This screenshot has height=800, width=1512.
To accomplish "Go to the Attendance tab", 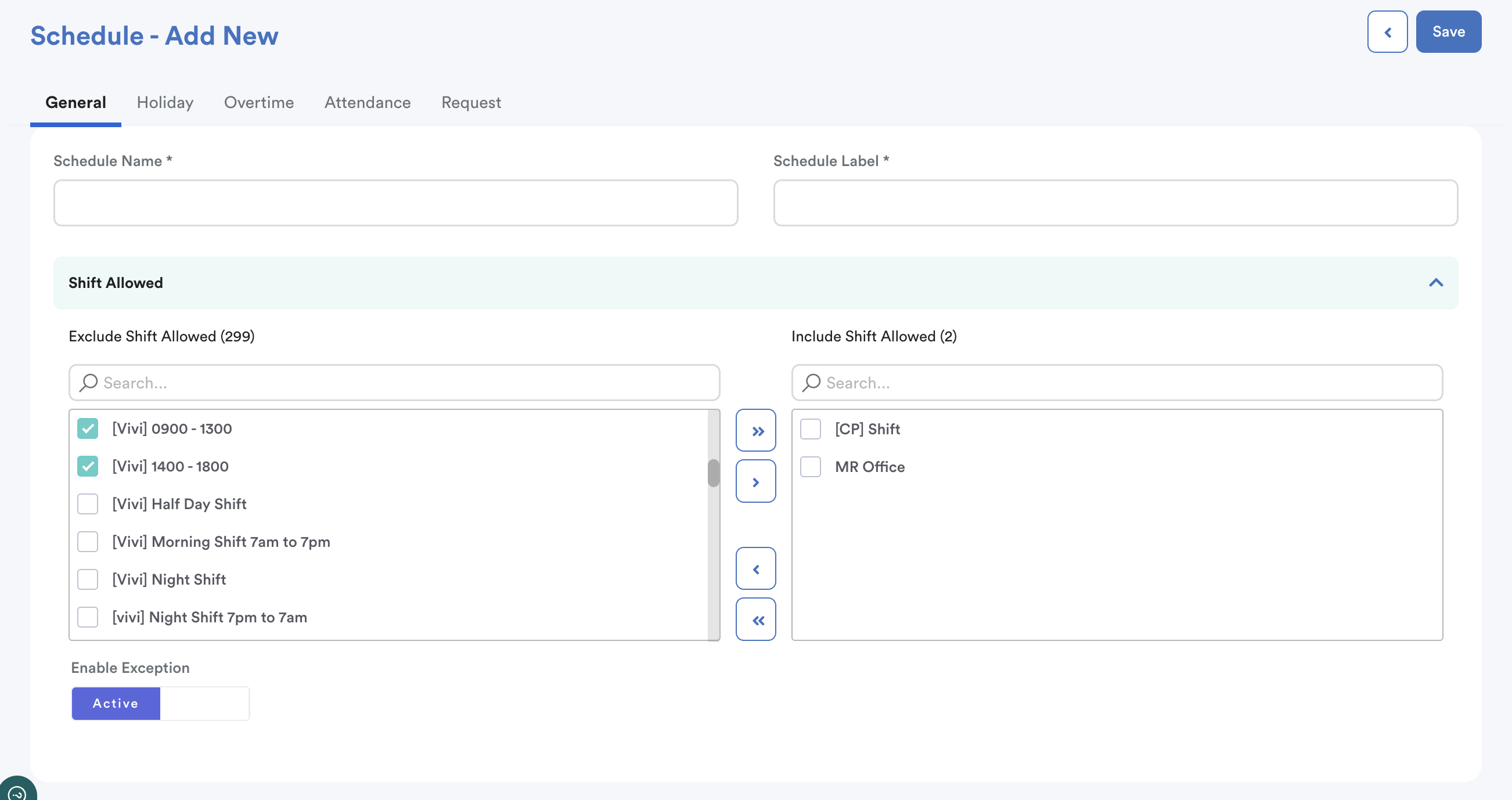I will (x=368, y=103).
